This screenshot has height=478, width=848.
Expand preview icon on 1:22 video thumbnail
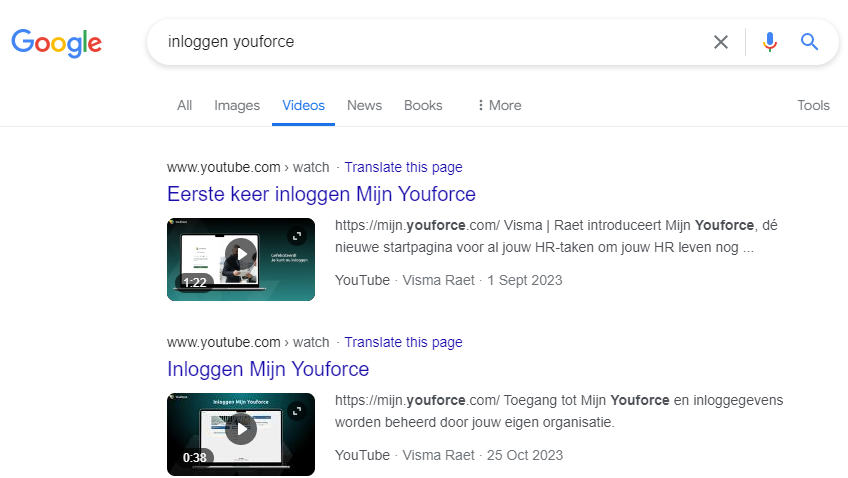point(297,236)
